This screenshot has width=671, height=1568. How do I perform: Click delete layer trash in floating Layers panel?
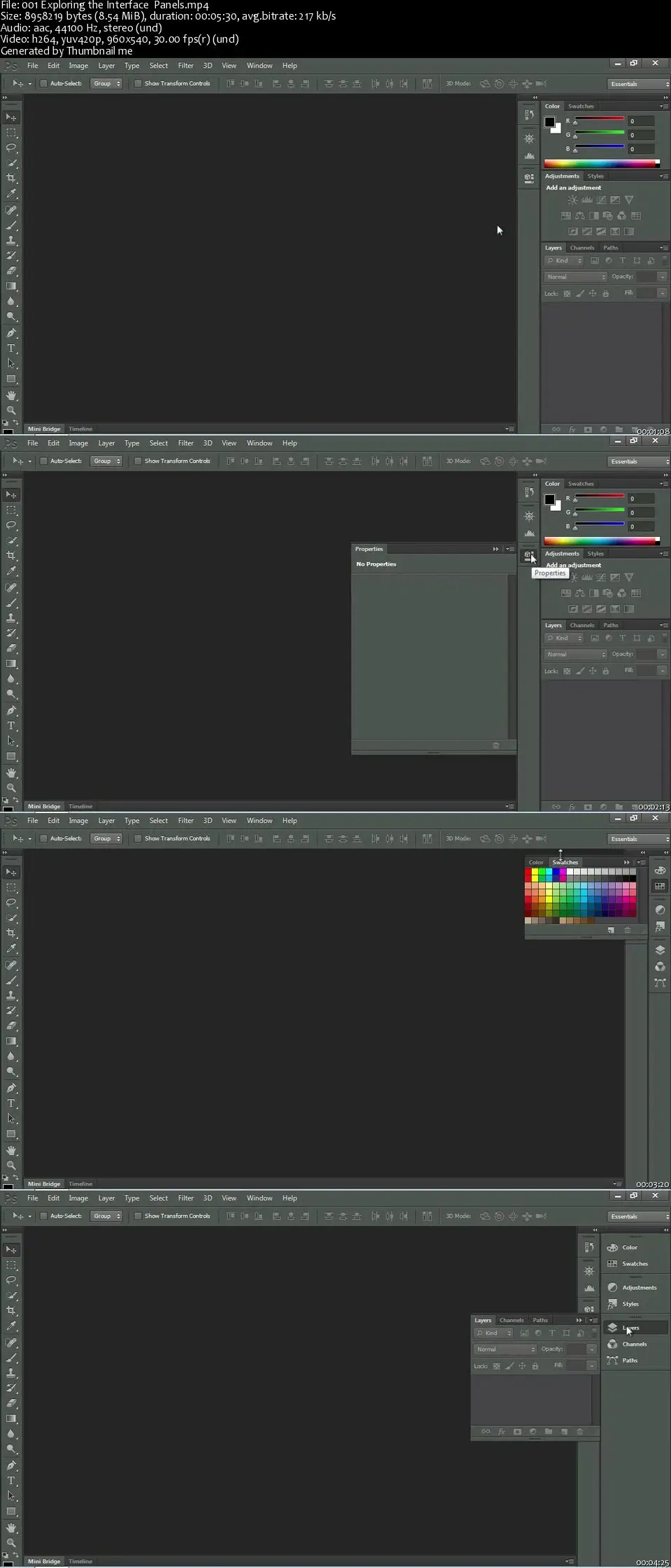tap(579, 1431)
